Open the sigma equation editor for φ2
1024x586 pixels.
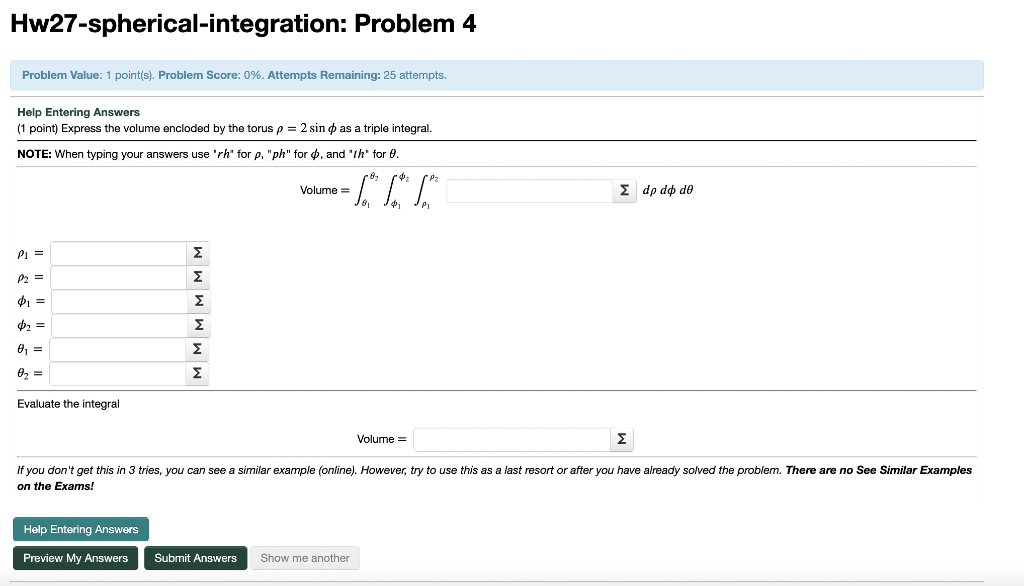(x=197, y=325)
